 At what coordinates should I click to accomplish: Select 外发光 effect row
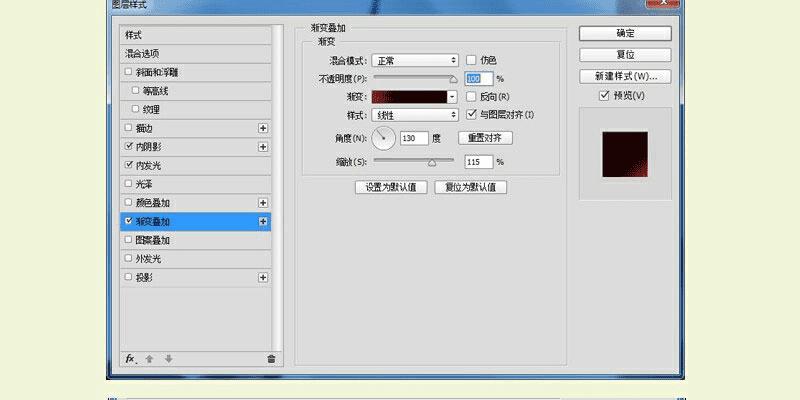195,259
